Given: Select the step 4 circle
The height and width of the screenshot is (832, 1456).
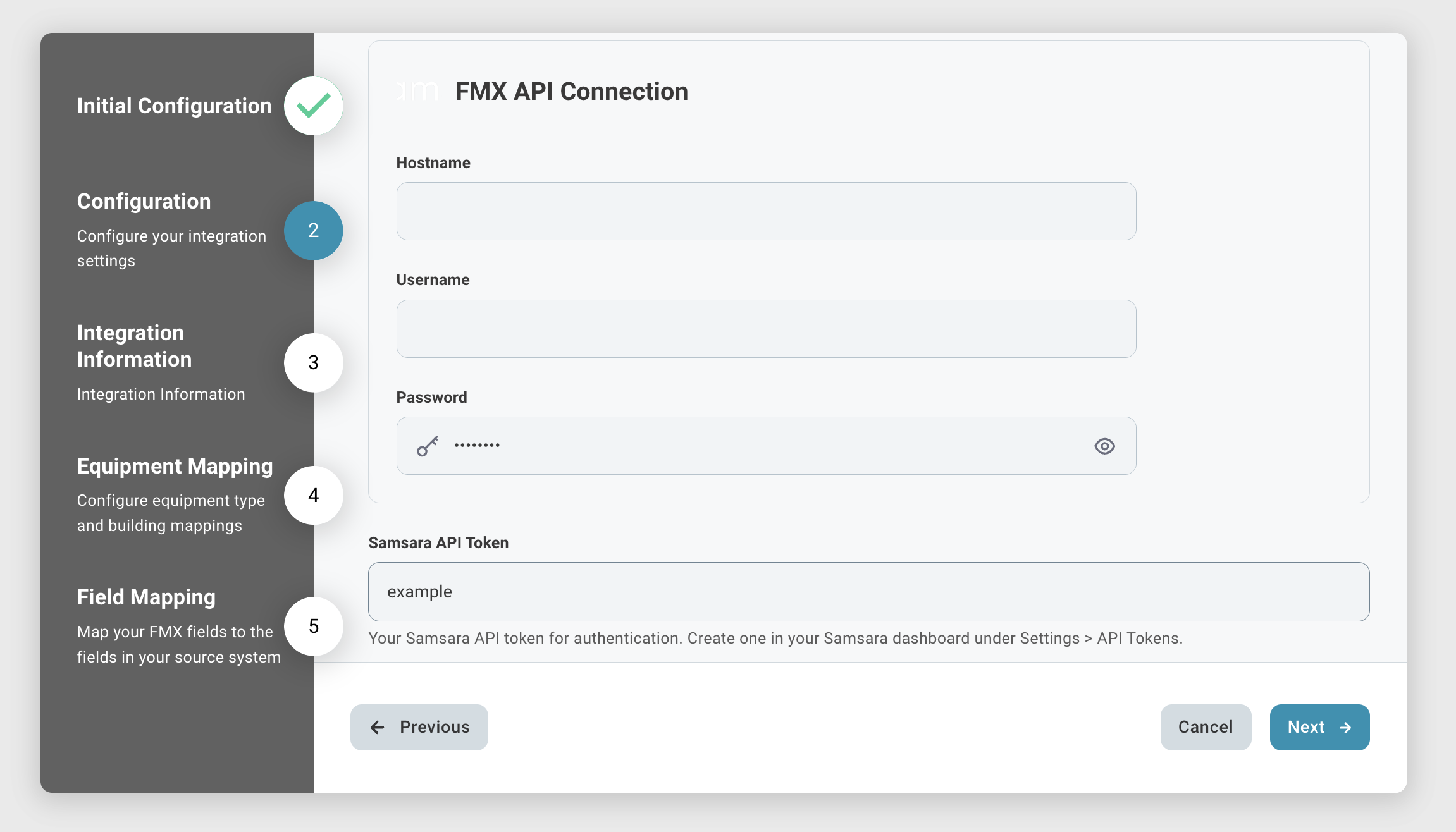Looking at the screenshot, I should coord(313,495).
